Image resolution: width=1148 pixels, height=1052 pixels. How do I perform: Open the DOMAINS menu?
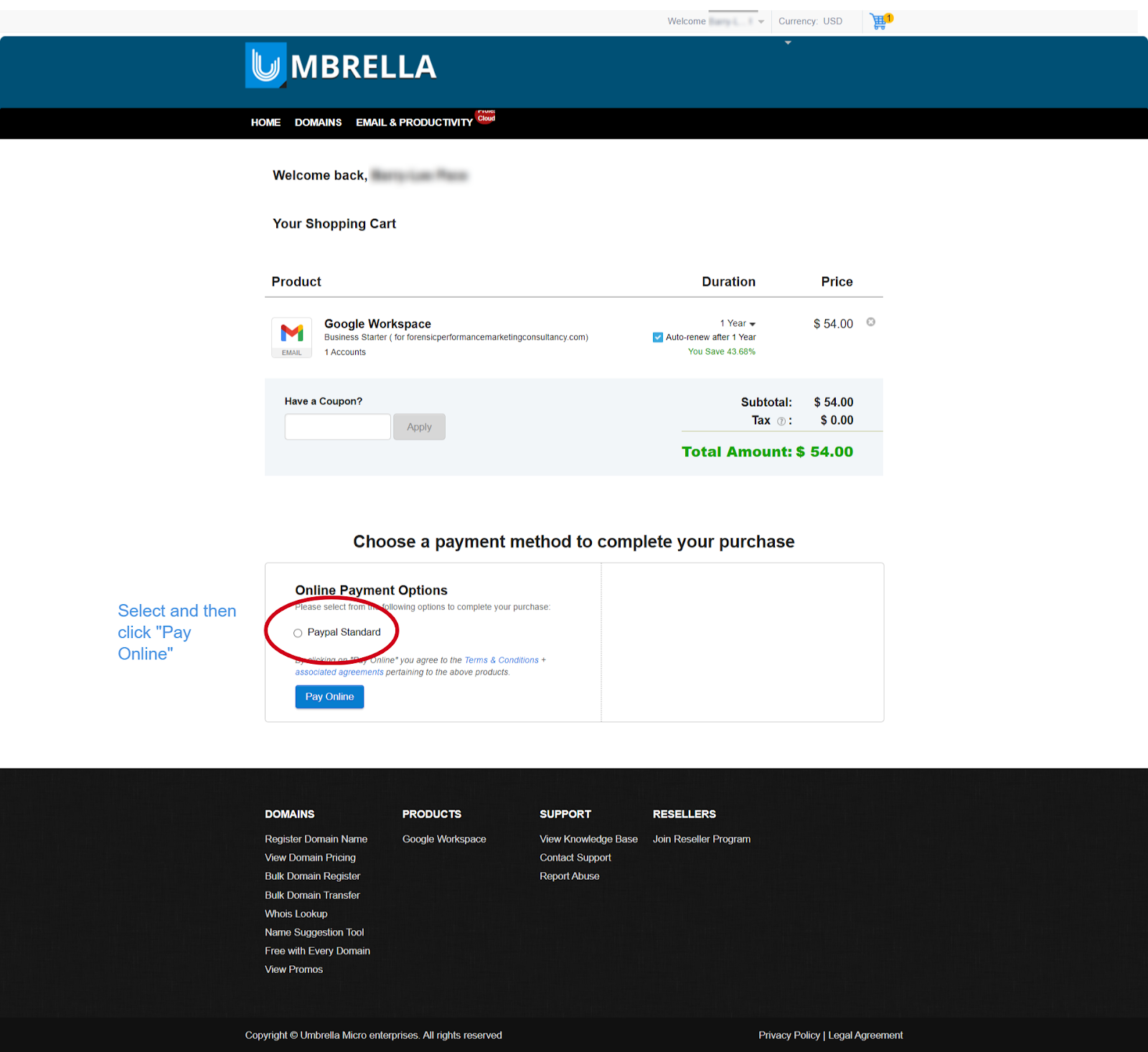[x=318, y=123]
